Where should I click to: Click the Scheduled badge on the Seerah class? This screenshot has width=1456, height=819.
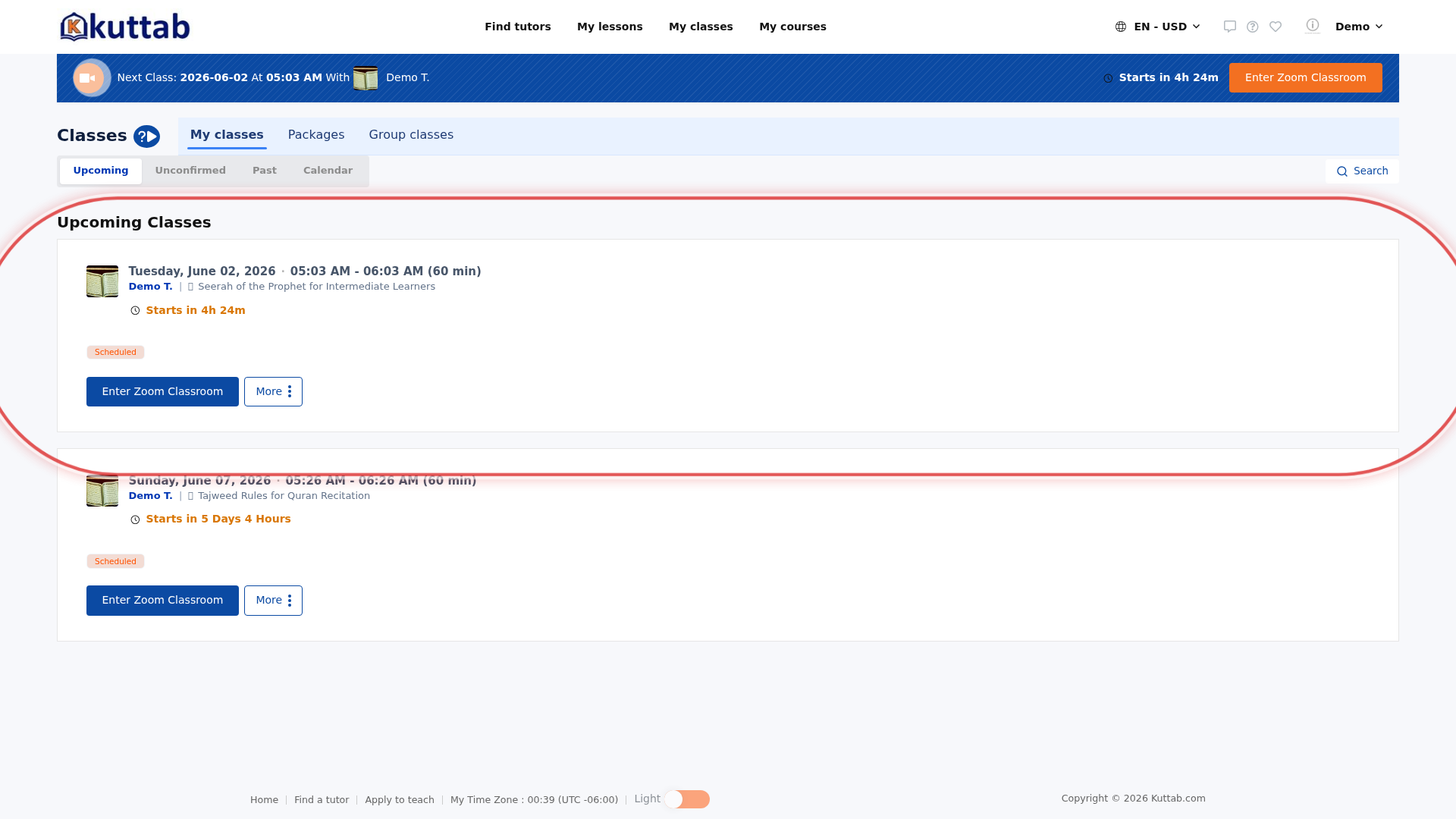click(x=115, y=352)
